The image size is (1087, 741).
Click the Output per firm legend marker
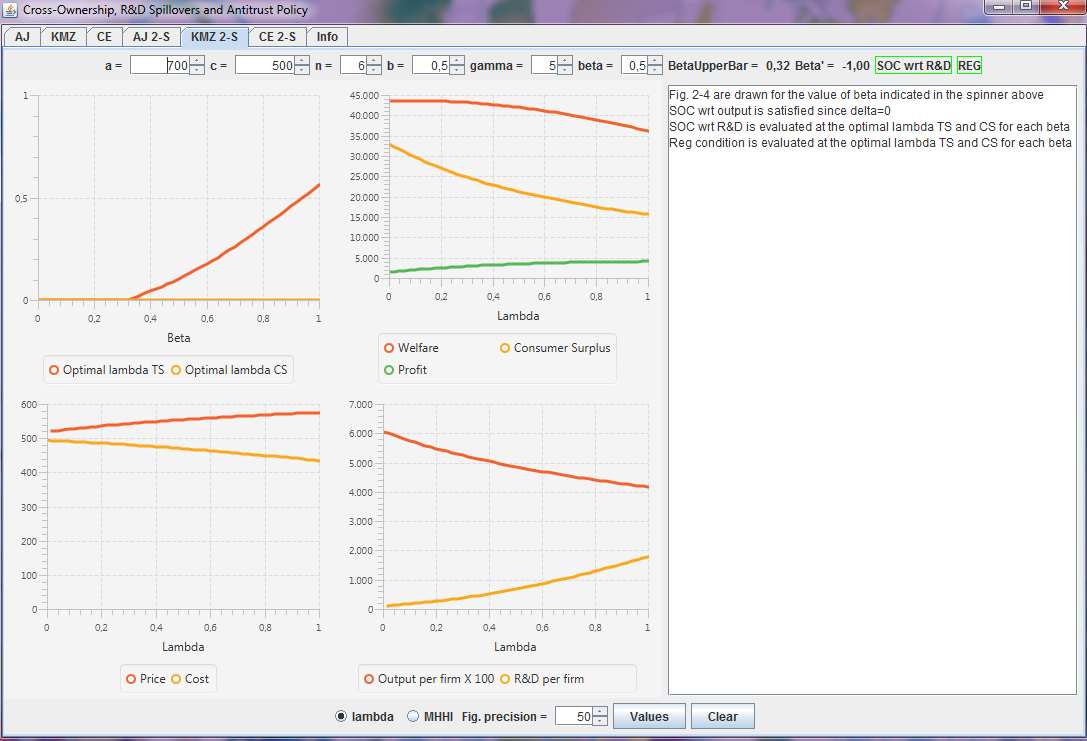click(x=369, y=679)
